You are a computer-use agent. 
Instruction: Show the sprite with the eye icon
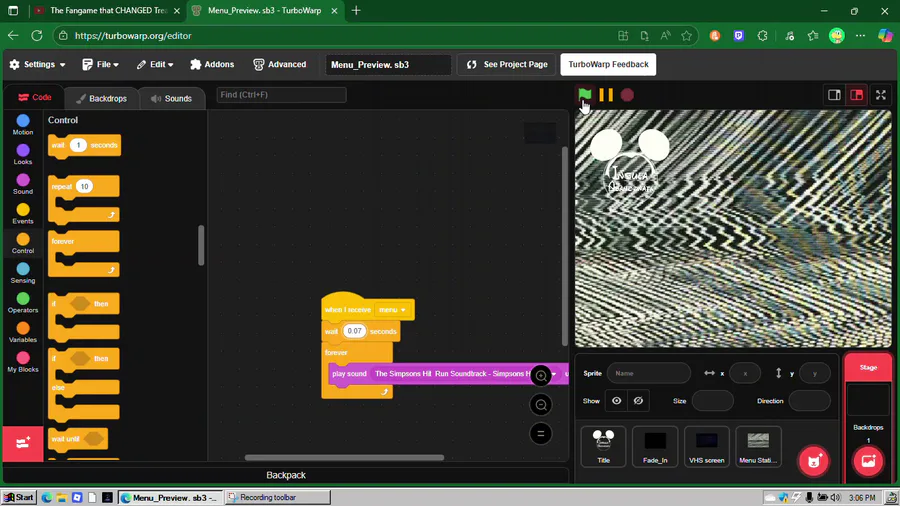(616, 401)
